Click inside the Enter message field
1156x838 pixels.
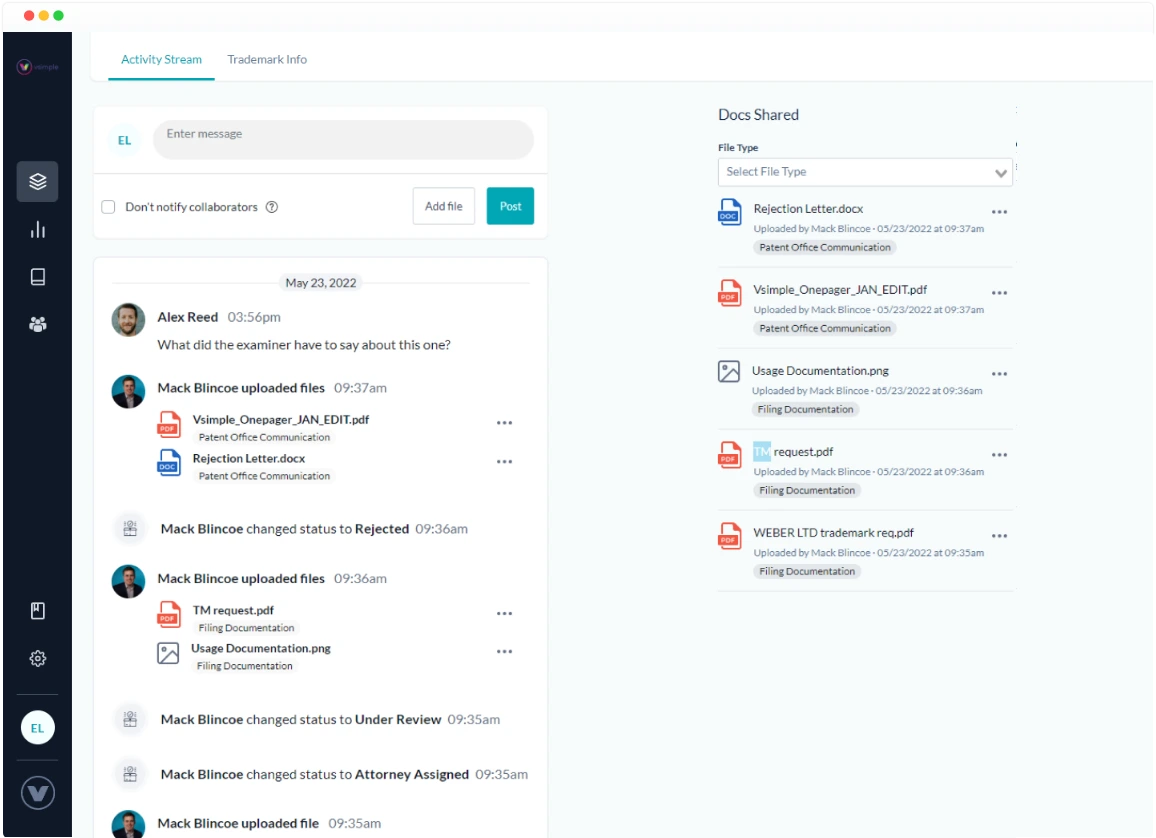(343, 139)
